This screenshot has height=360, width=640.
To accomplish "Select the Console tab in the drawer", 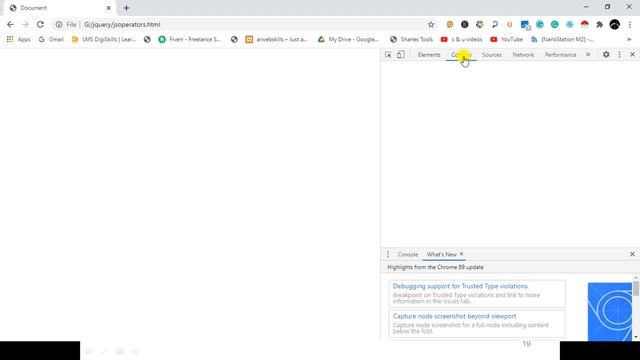I will coord(408,254).
